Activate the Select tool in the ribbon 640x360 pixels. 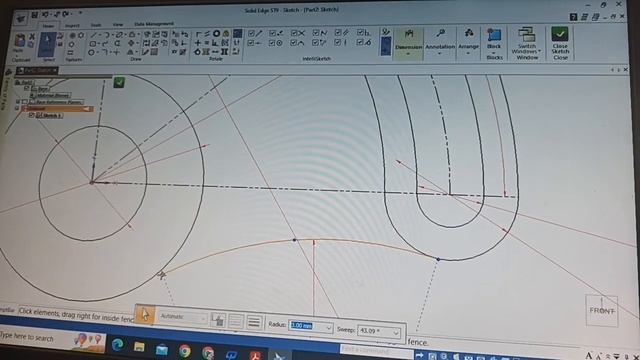(48, 45)
